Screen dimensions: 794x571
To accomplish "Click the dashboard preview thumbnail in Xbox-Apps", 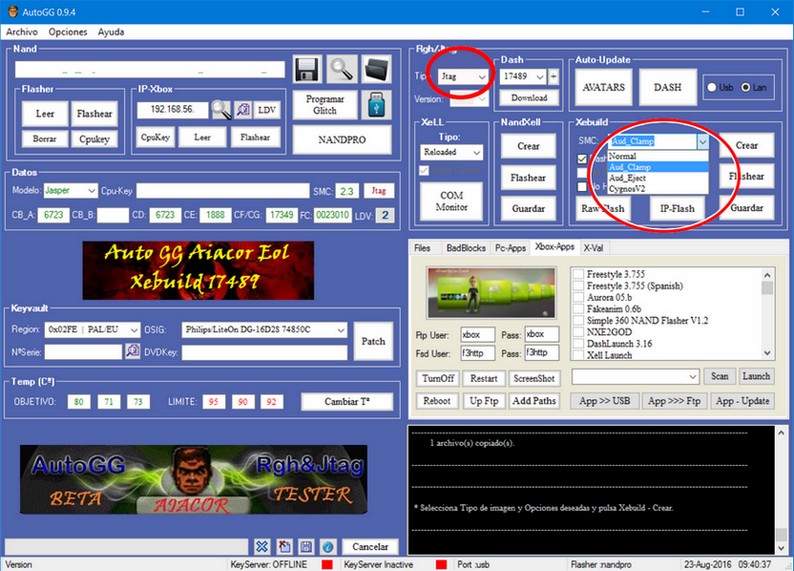I will pyautogui.click(x=491, y=293).
